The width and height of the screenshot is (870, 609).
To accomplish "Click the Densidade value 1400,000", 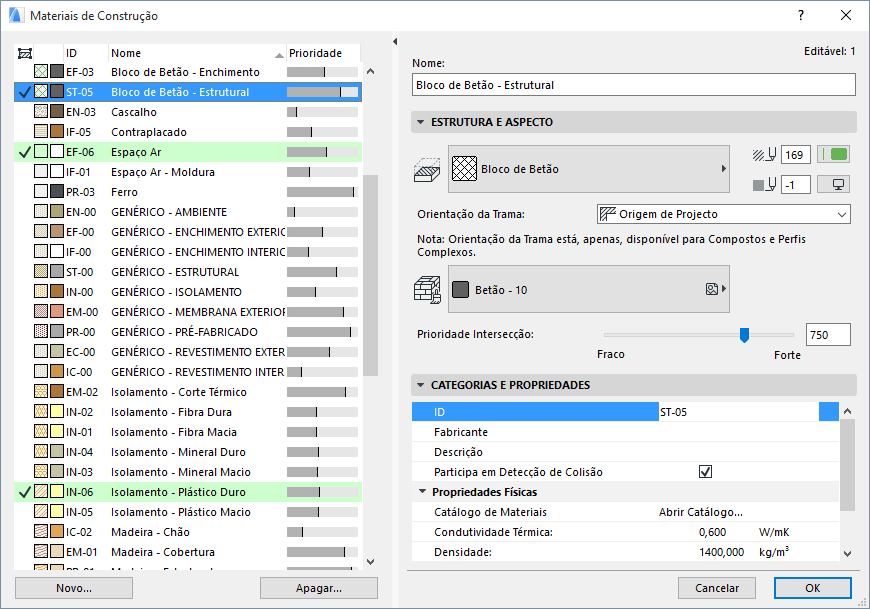I will 721,552.
